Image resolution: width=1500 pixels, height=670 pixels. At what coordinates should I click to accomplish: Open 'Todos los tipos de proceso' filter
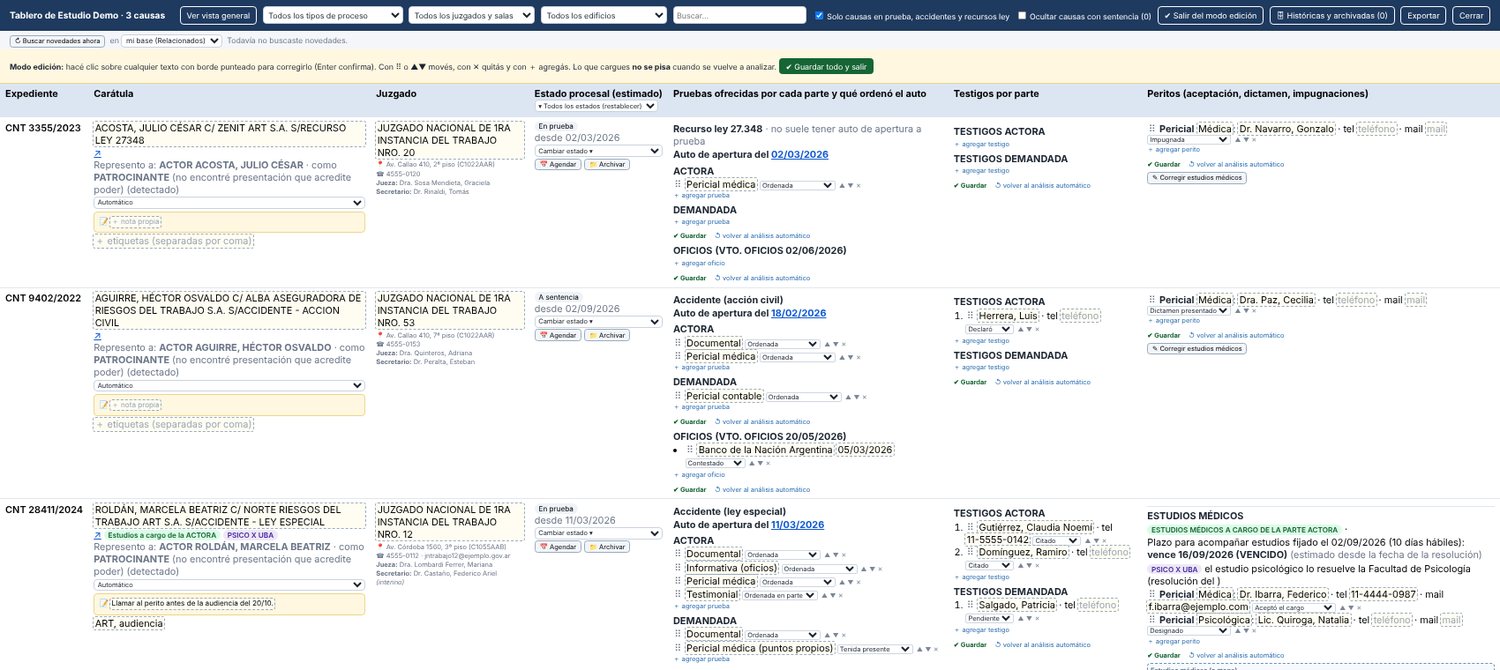[333, 16]
